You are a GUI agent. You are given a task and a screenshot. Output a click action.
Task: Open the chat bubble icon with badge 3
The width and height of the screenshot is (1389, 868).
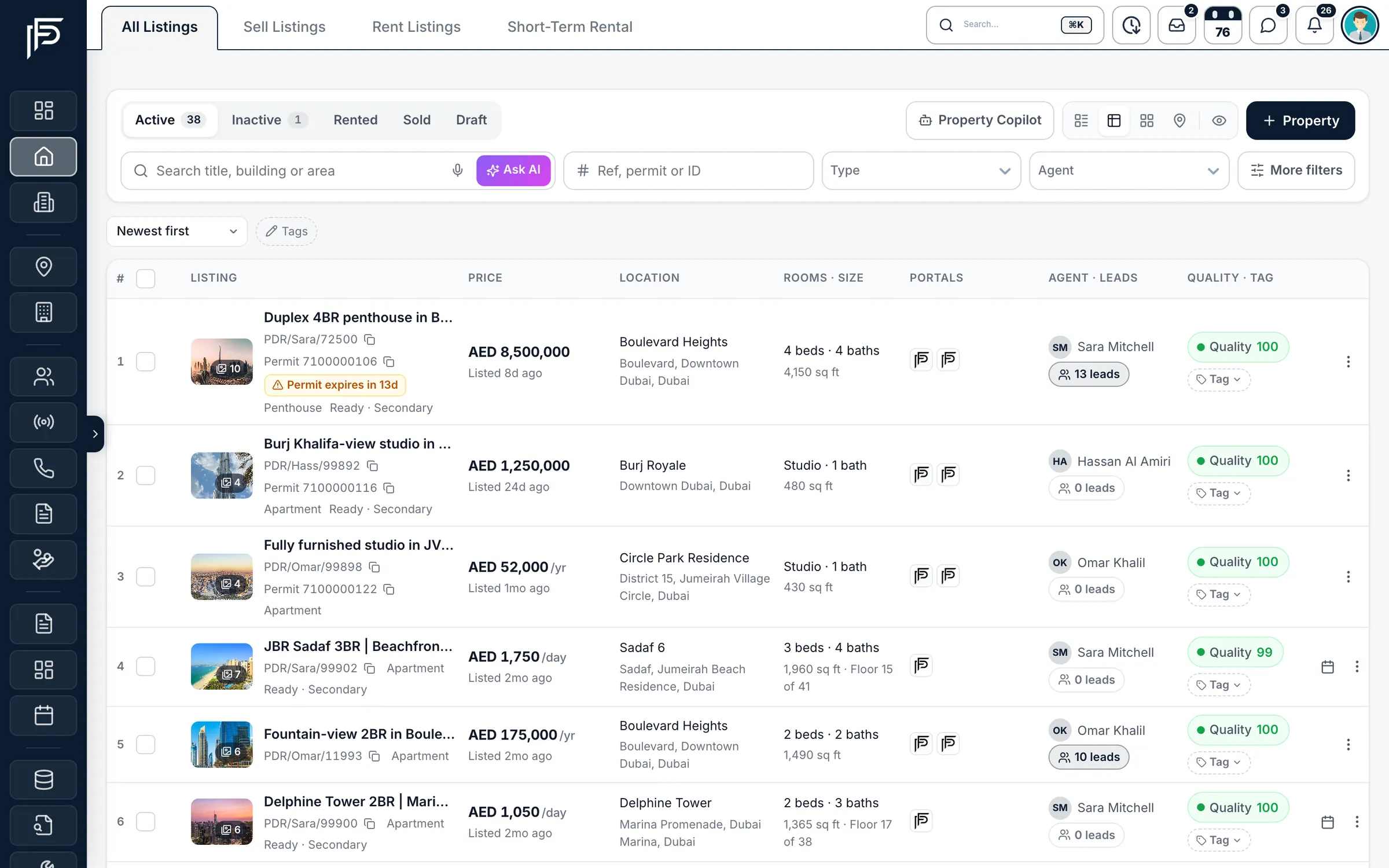[1268, 25]
